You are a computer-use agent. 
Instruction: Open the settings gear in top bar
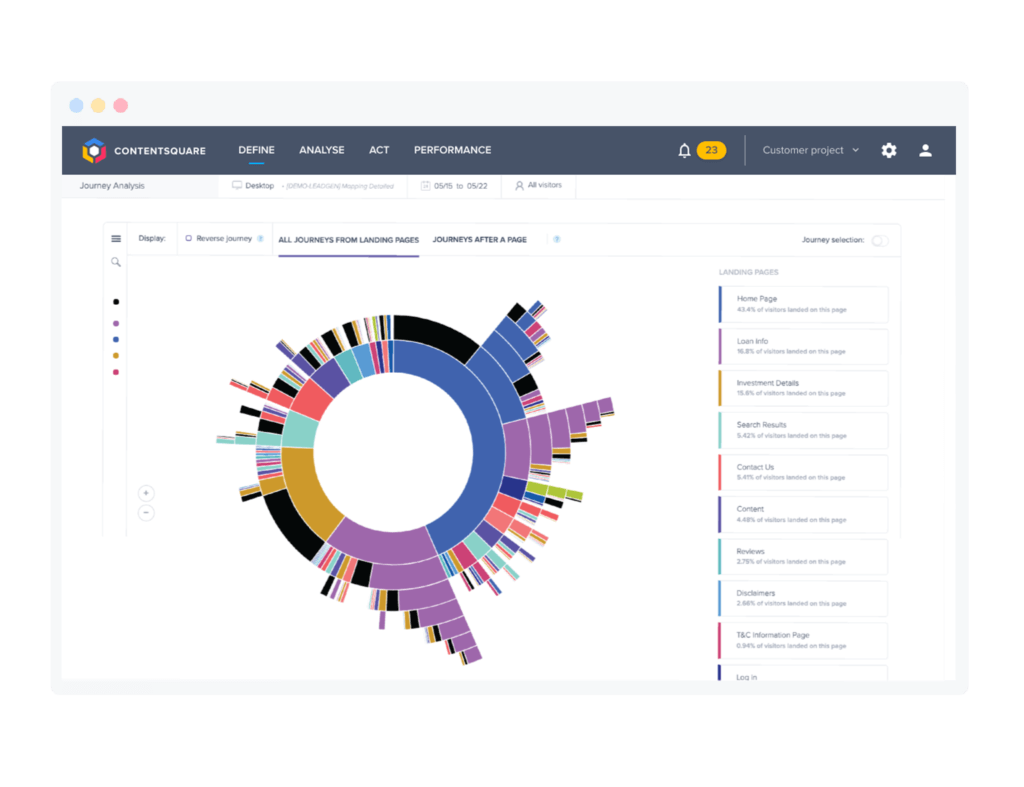pyautogui.click(x=889, y=150)
